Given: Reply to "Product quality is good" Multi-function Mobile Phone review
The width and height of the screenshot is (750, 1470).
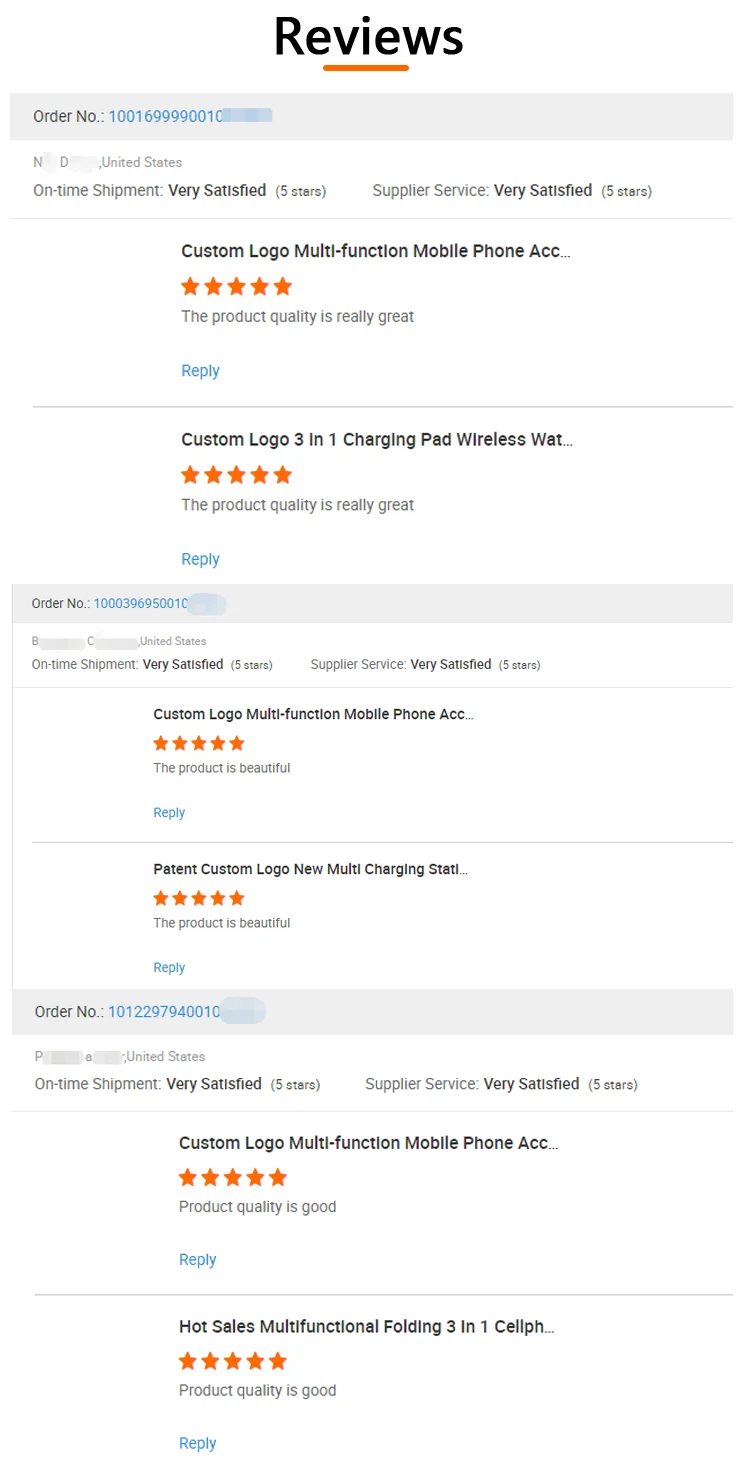Looking at the screenshot, I should coord(197,1259).
